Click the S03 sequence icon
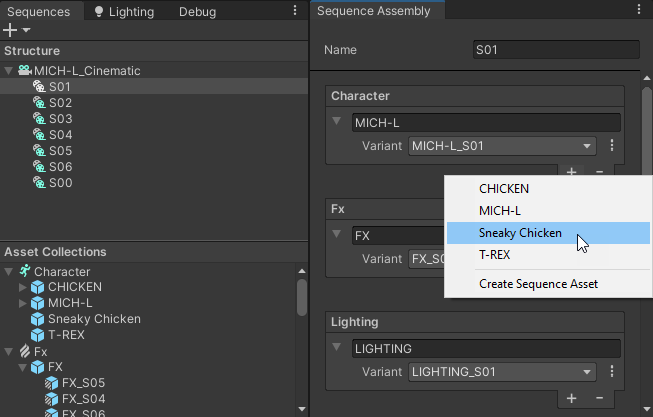653x417 pixels. click(x=39, y=119)
